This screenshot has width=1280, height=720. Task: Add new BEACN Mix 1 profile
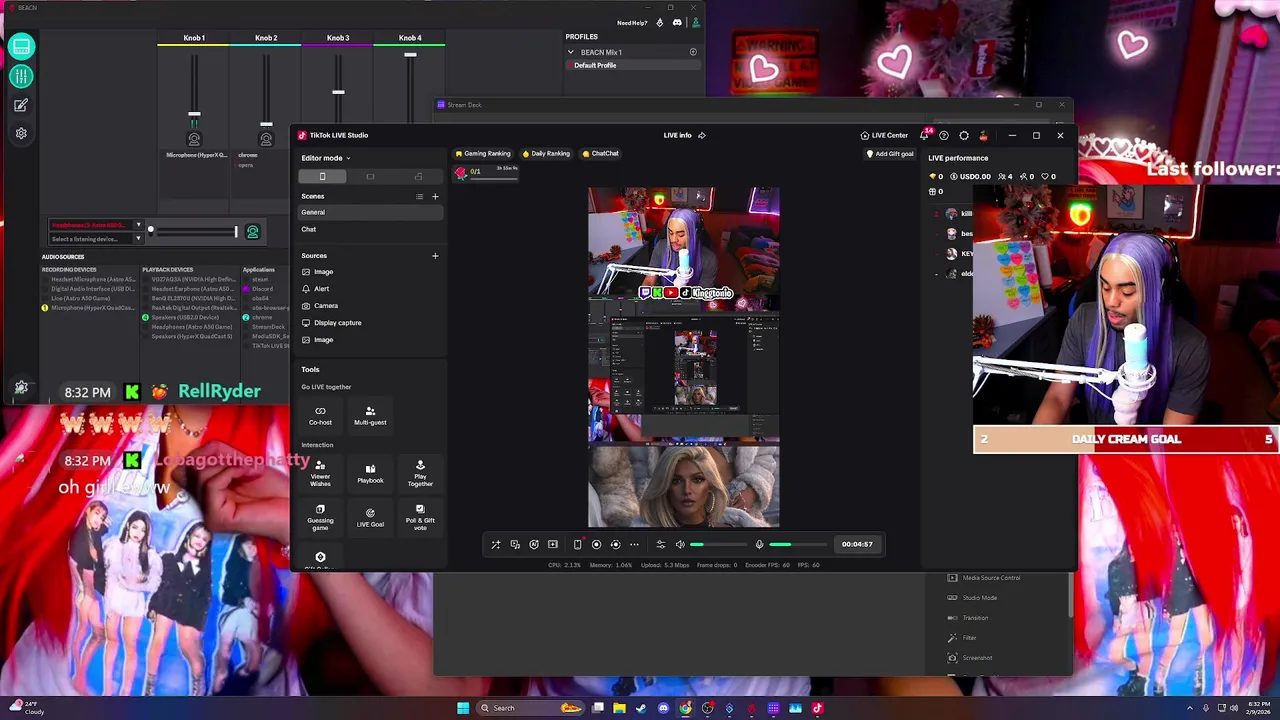693,52
